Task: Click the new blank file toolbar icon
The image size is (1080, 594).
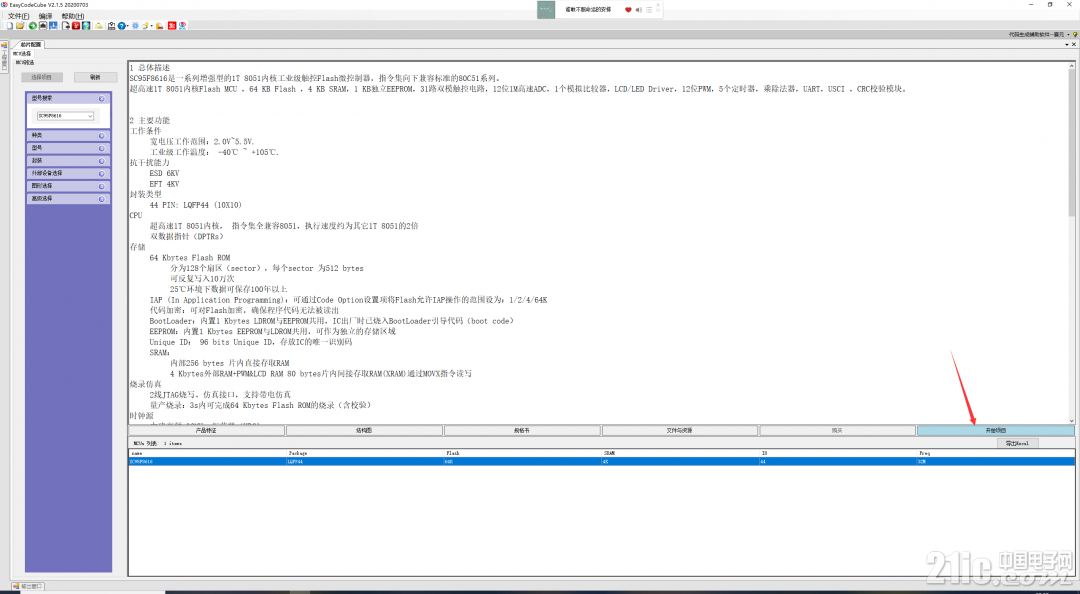Action: tap(10, 26)
